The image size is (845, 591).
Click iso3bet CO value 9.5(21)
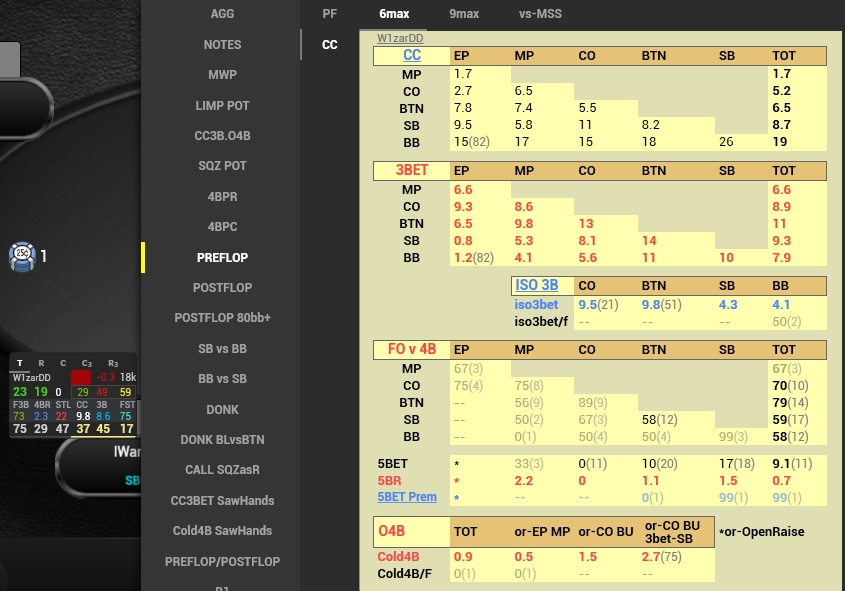click(598, 304)
